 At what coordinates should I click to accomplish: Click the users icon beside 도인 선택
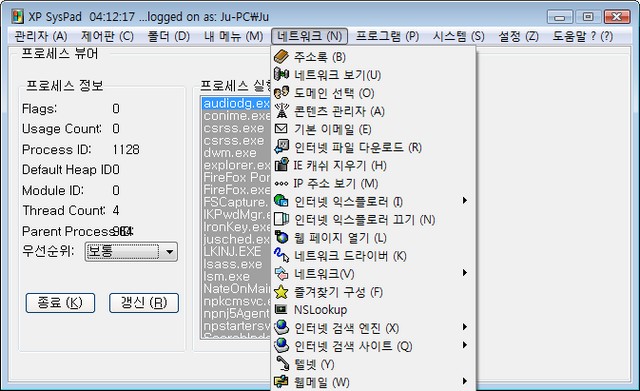tap(281, 93)
